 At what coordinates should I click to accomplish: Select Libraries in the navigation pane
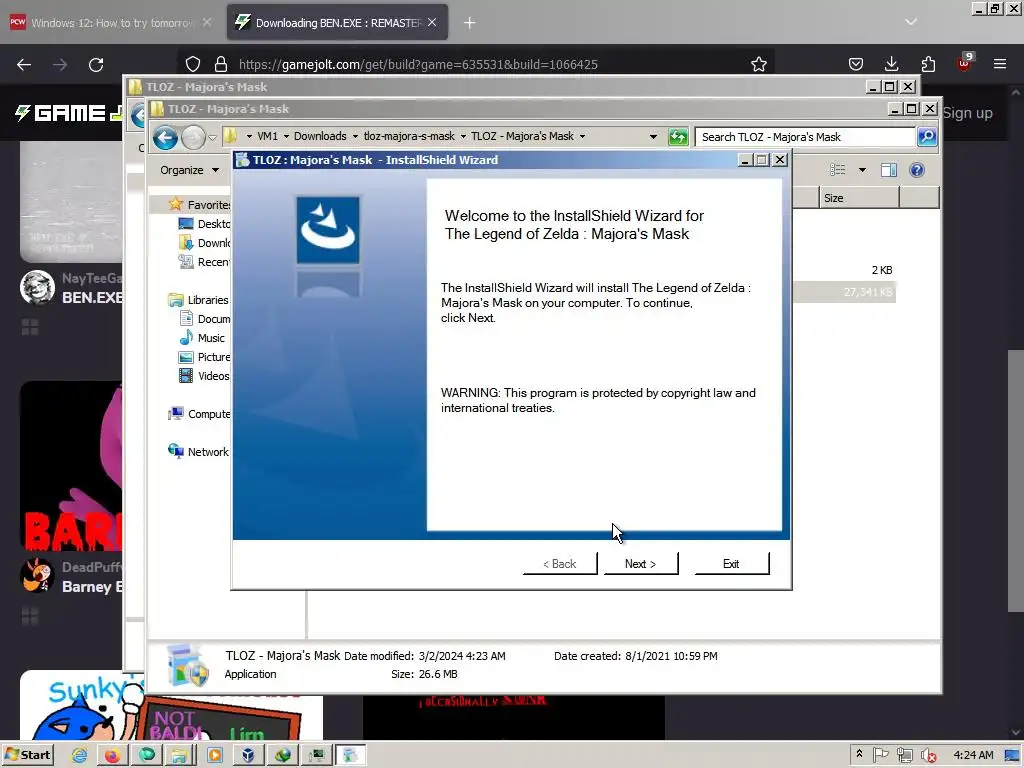click(x=198, y=300)
